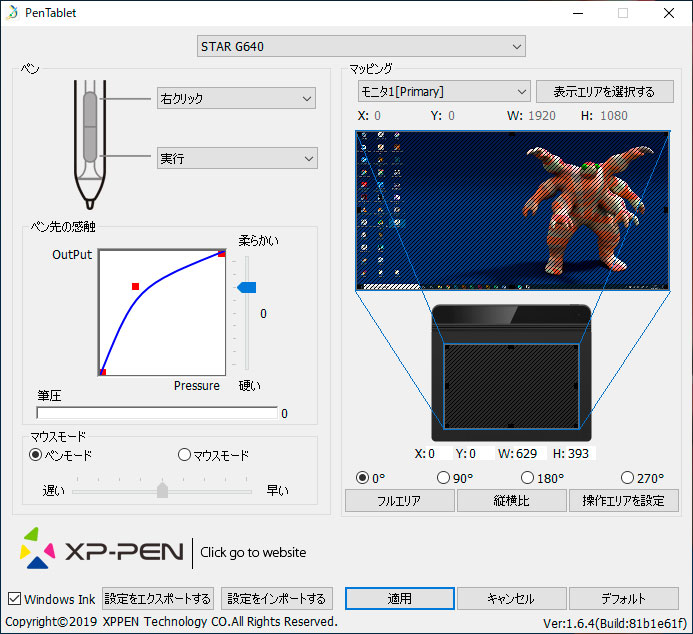Click the middle red curve control point

pyautogui.click(x=136, y=287)
